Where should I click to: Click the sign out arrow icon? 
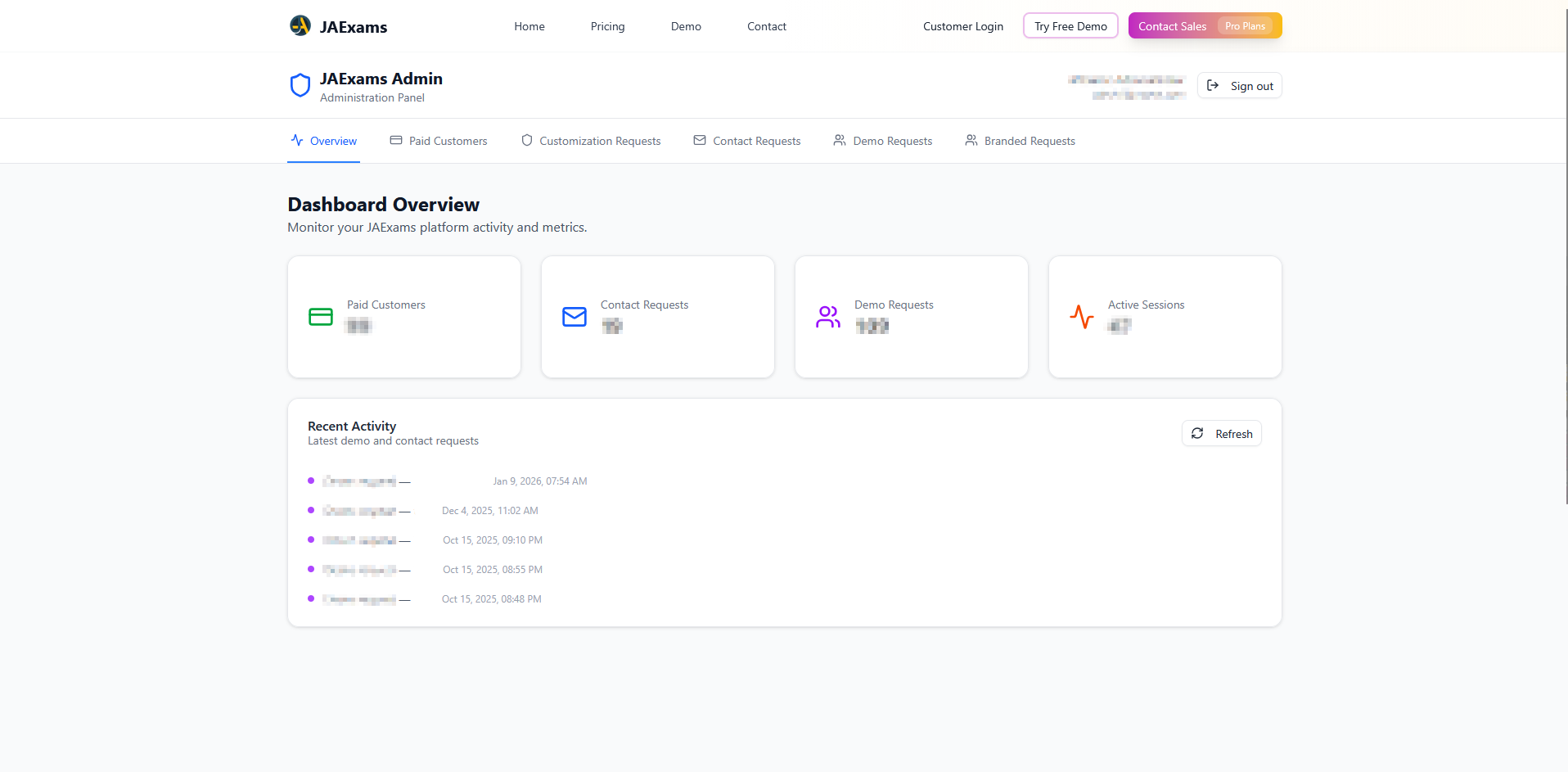[1213, 85]
